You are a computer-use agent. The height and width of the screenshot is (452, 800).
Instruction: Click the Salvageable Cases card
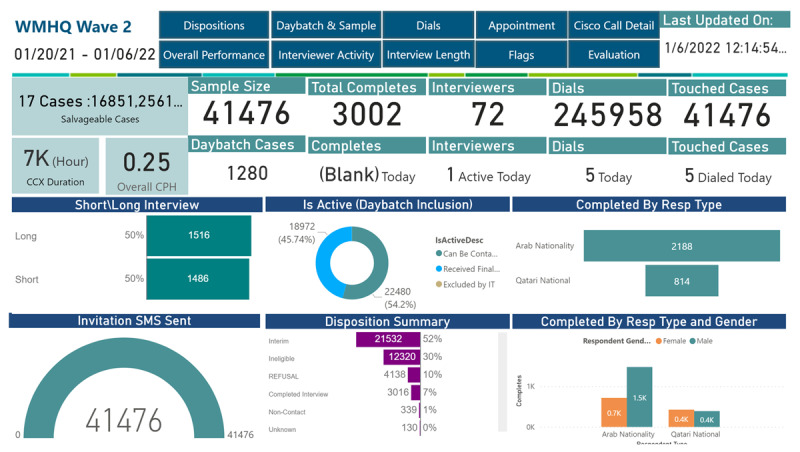coord(99,109)
